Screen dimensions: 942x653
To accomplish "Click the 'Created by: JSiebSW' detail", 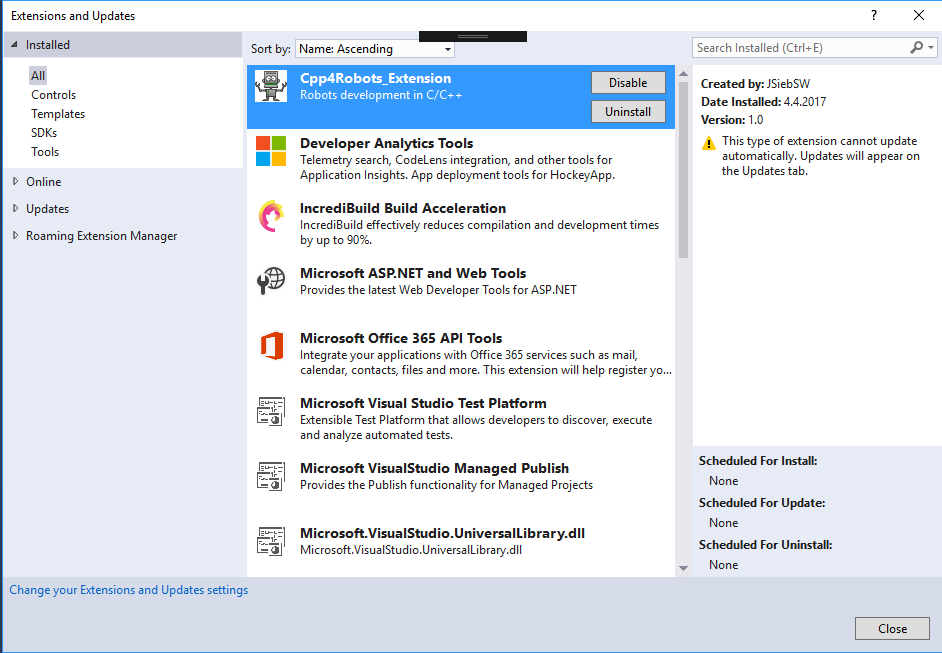I will (x=755, y=84).
